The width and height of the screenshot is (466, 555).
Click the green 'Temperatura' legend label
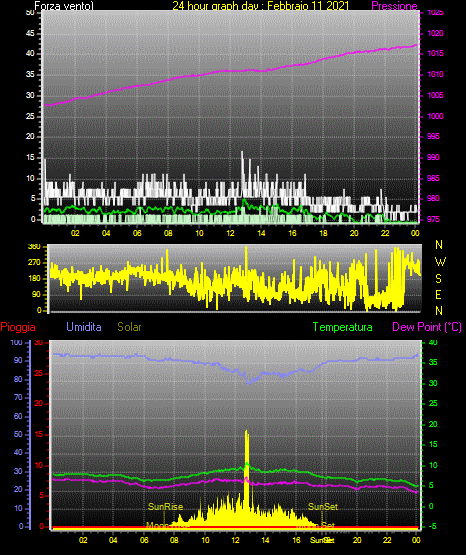[343, 327]
